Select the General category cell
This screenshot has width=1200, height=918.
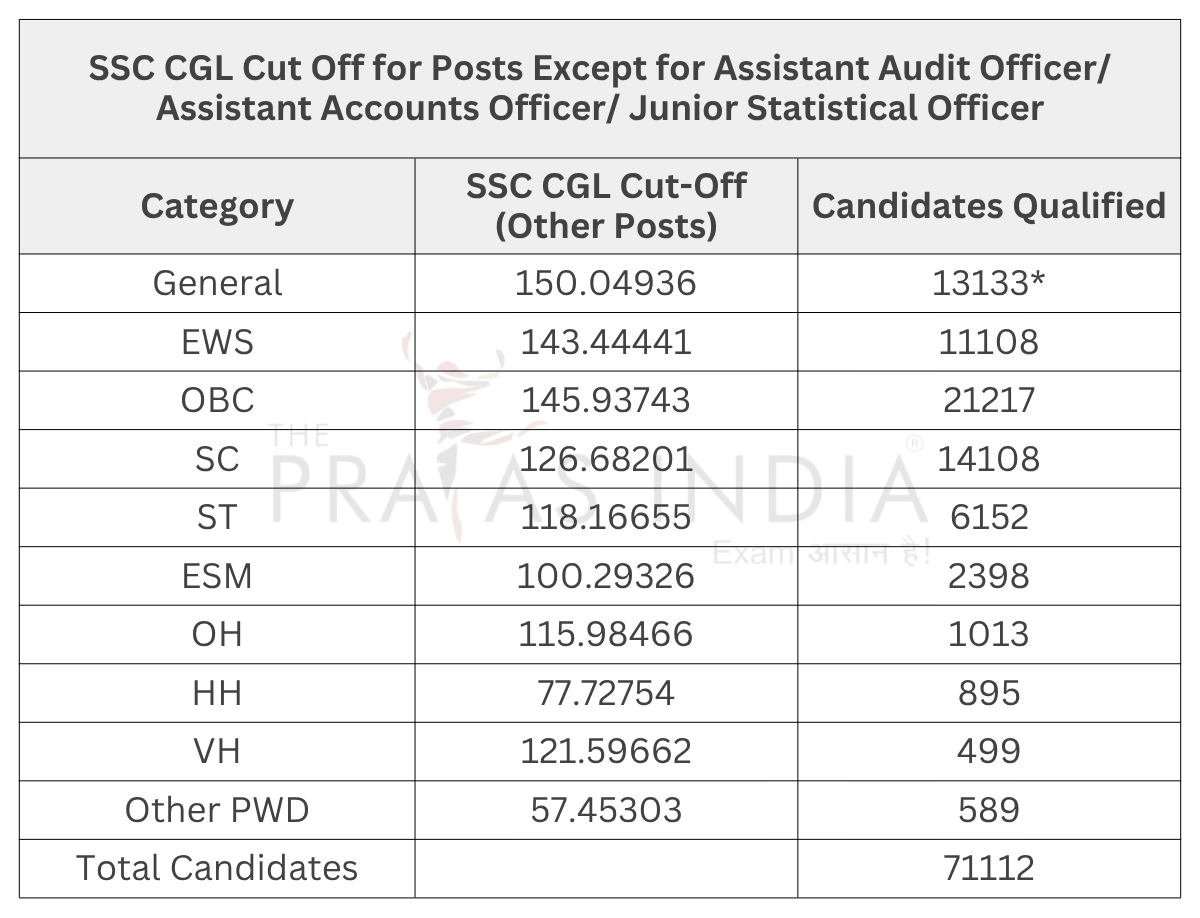coord(217,283)
